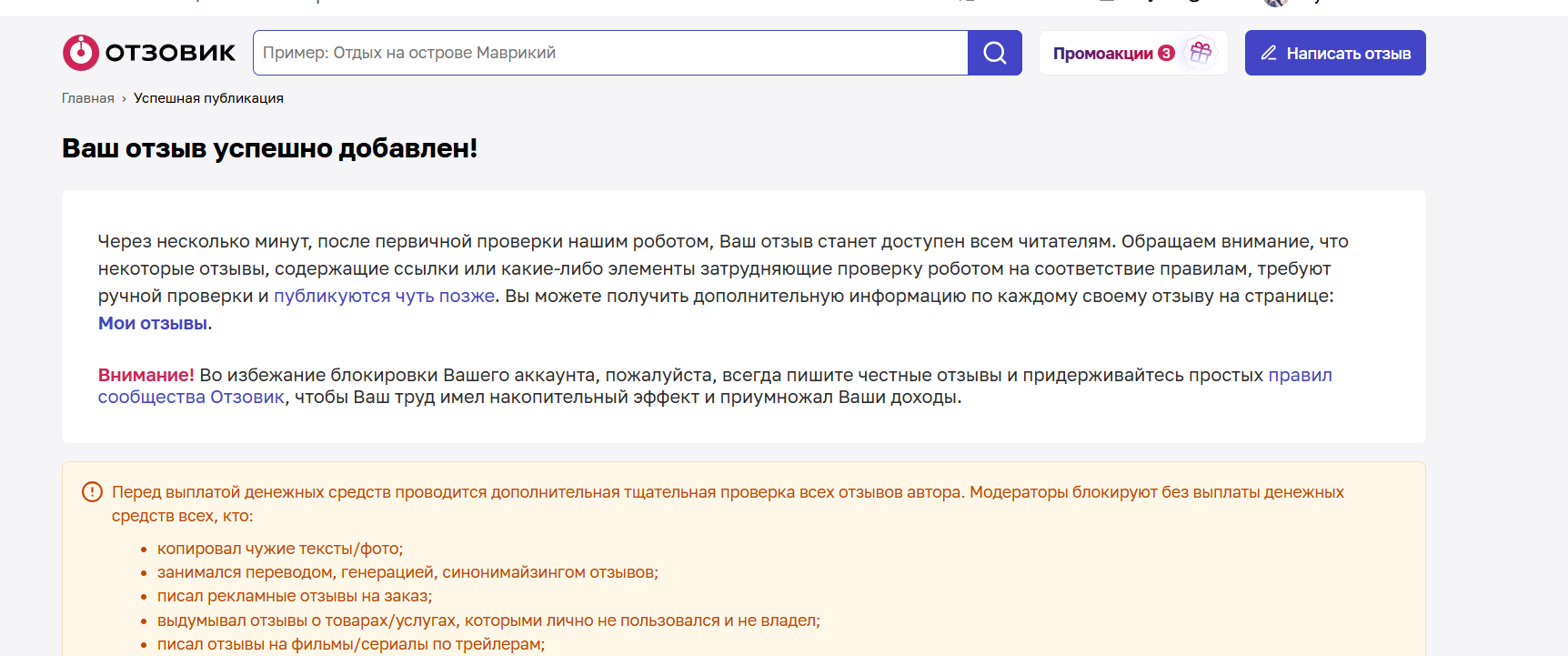Go to Главная in the breadcrumb
1568x656 pixels.
(88, 98)
